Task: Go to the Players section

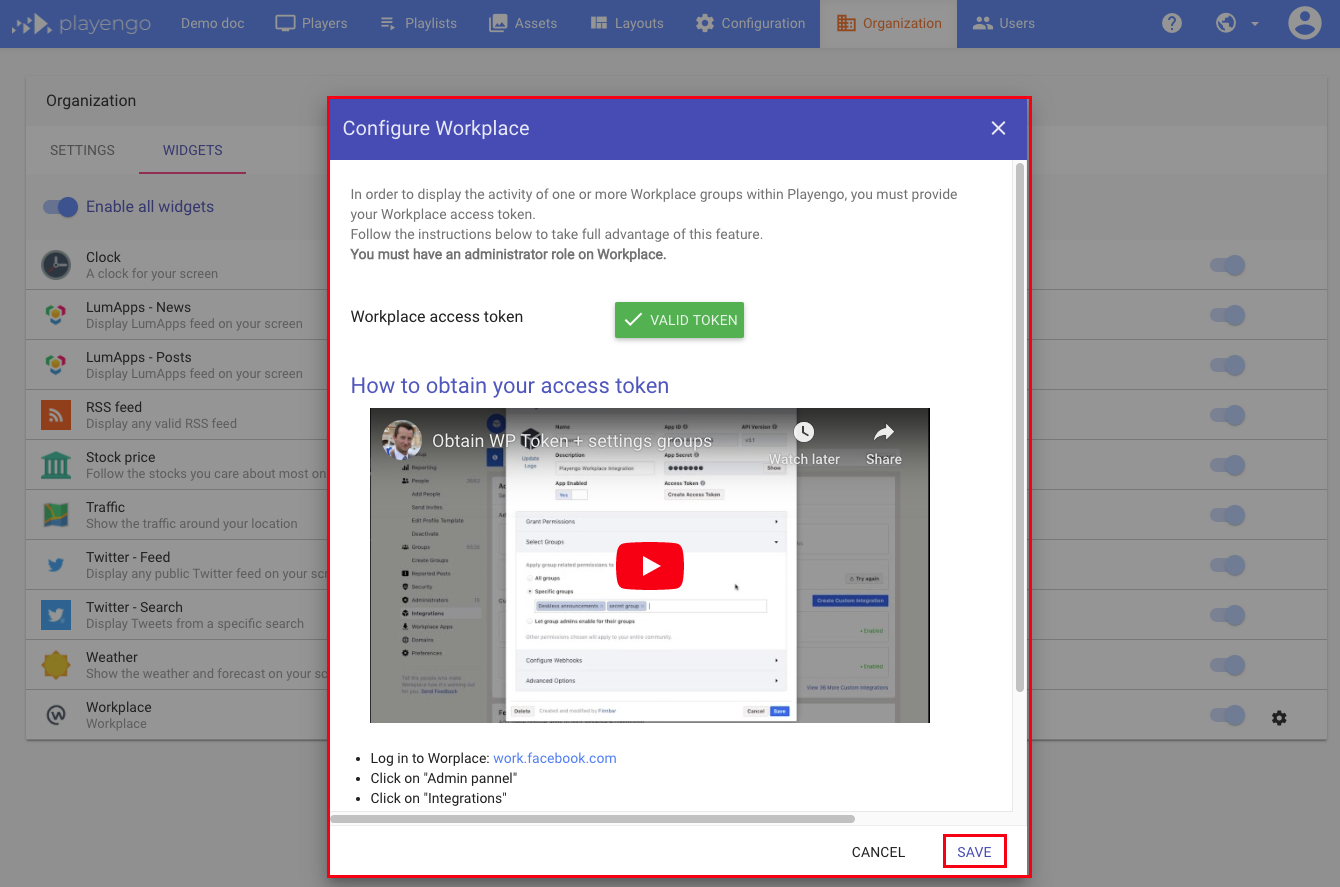Action: pyautogui.click(x=311, y=23)
